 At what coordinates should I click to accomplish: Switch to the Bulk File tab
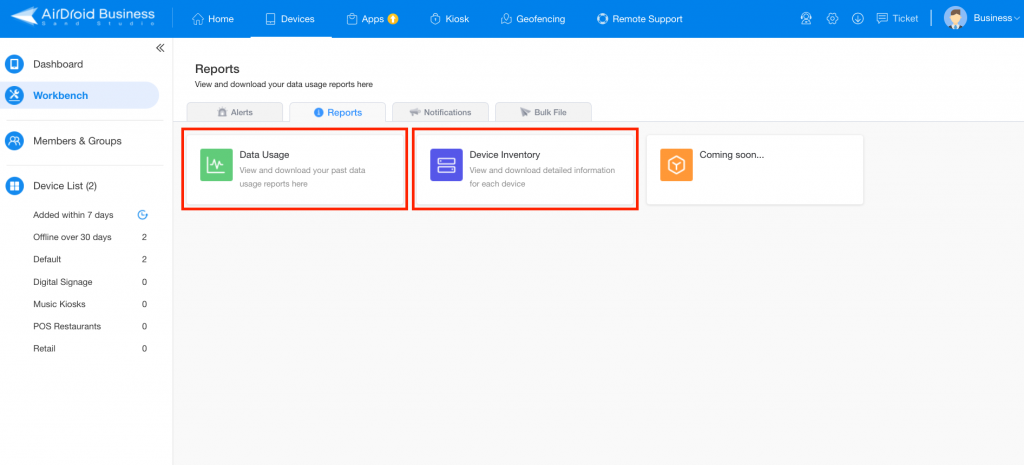pos(543,112)
